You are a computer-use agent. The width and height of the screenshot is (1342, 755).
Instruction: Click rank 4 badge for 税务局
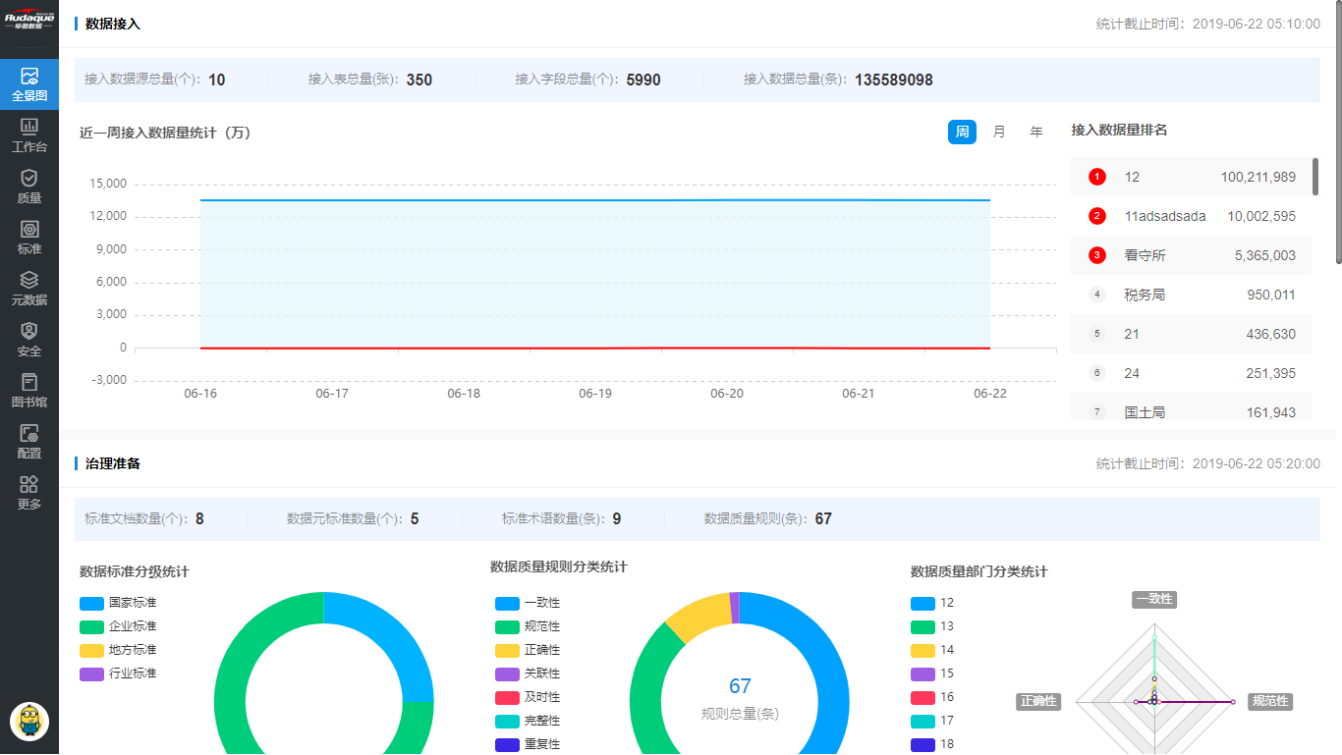pyautogui.click(x=1097, y=295)
